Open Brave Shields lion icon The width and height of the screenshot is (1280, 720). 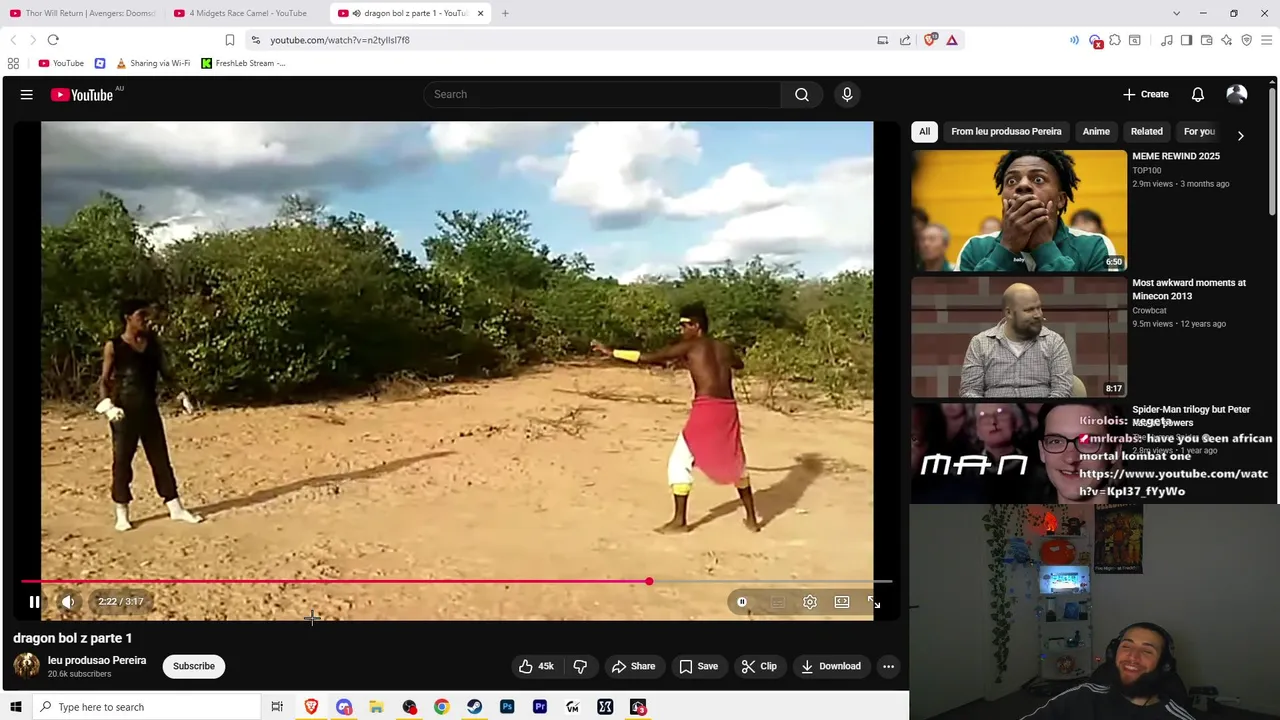(931, 40)
